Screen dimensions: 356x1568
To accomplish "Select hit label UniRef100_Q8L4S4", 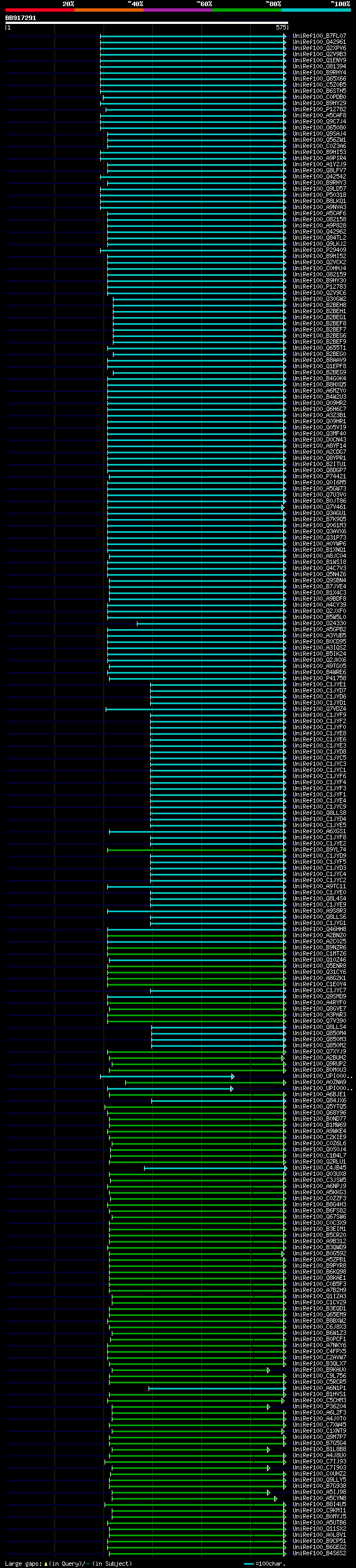I will click(319, 898).
